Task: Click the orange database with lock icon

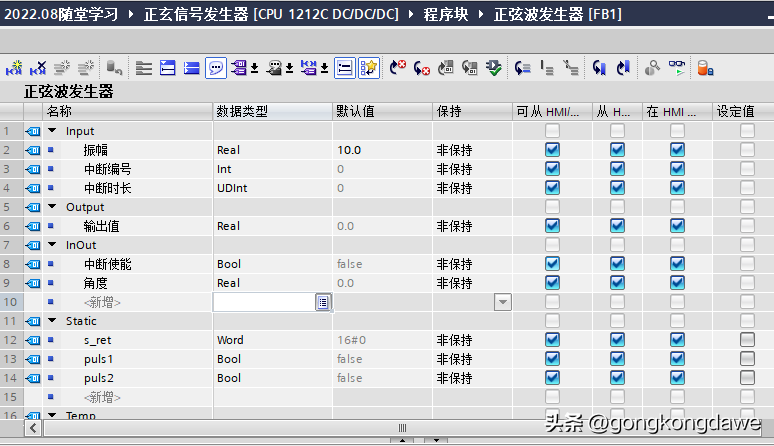Action: (705, 68)
